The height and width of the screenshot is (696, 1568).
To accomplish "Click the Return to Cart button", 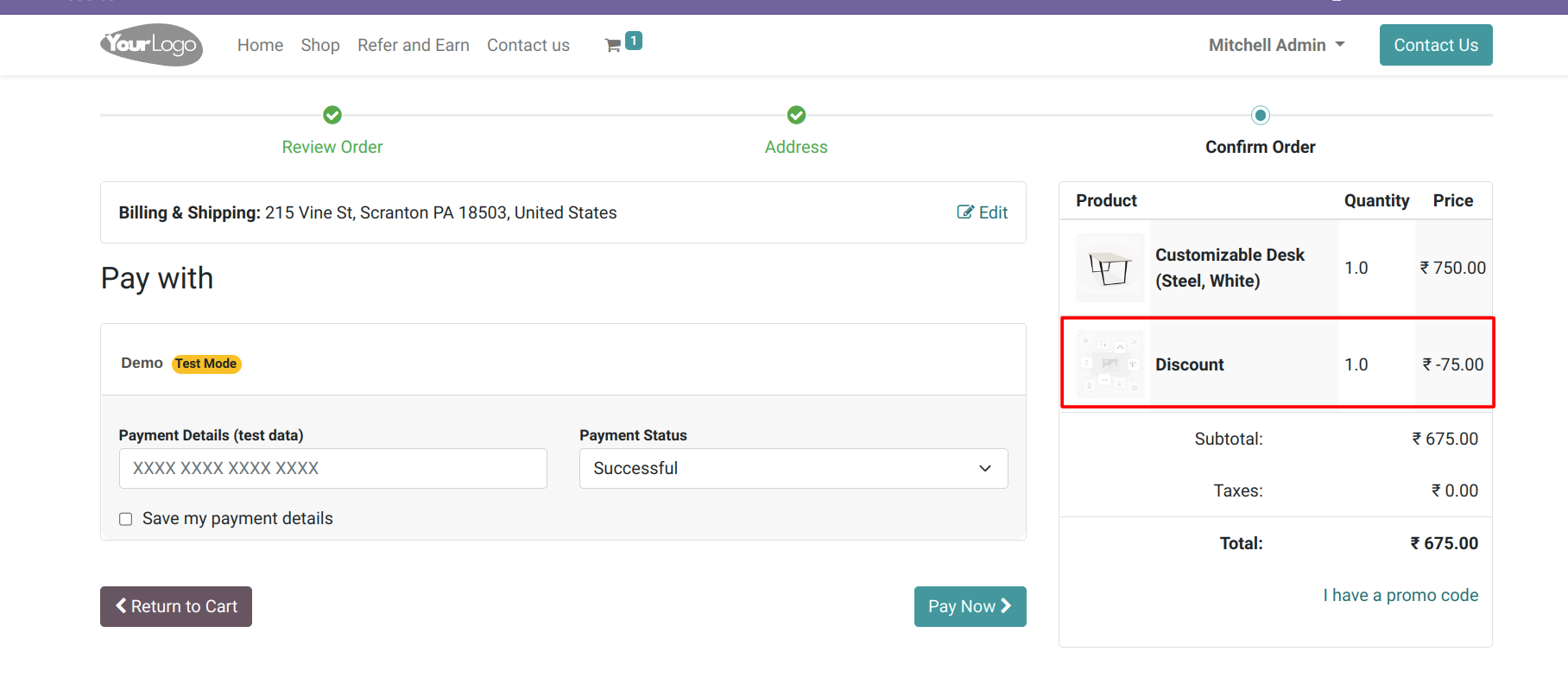I will point(176,606).
